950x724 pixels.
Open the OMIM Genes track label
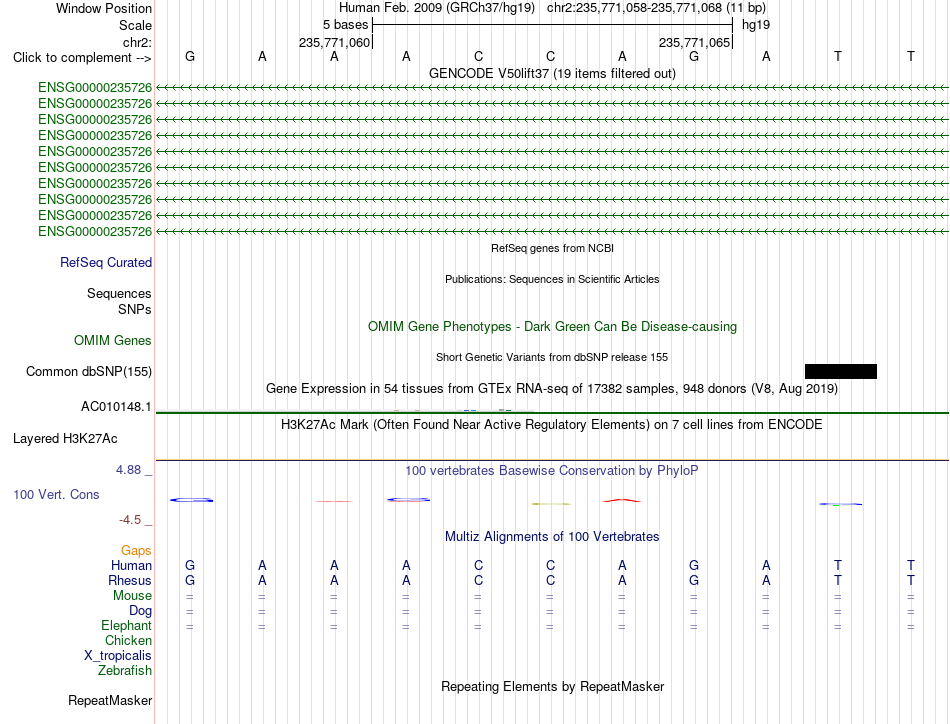(113, 340)
